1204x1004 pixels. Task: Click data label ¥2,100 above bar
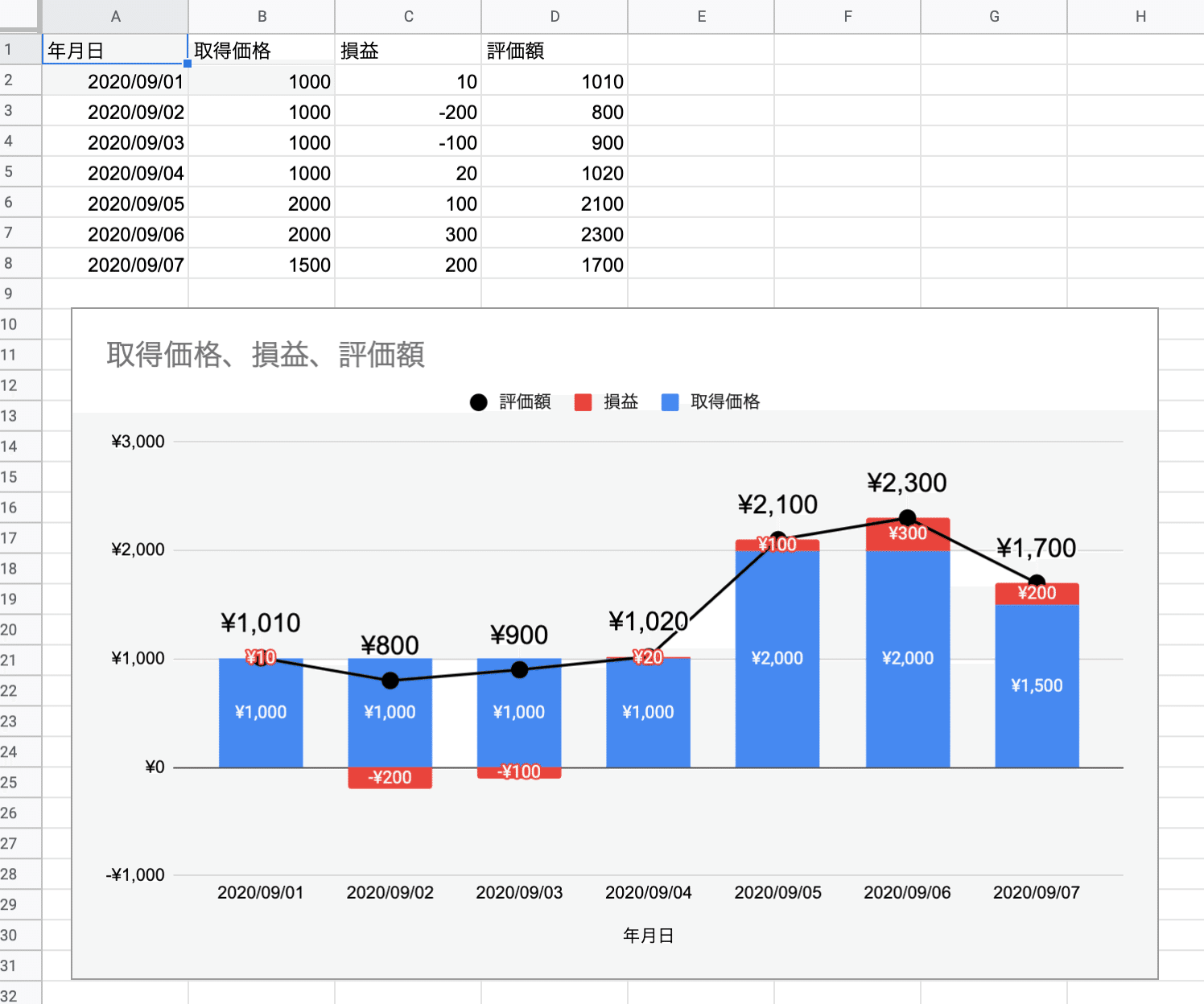(777, 504)
